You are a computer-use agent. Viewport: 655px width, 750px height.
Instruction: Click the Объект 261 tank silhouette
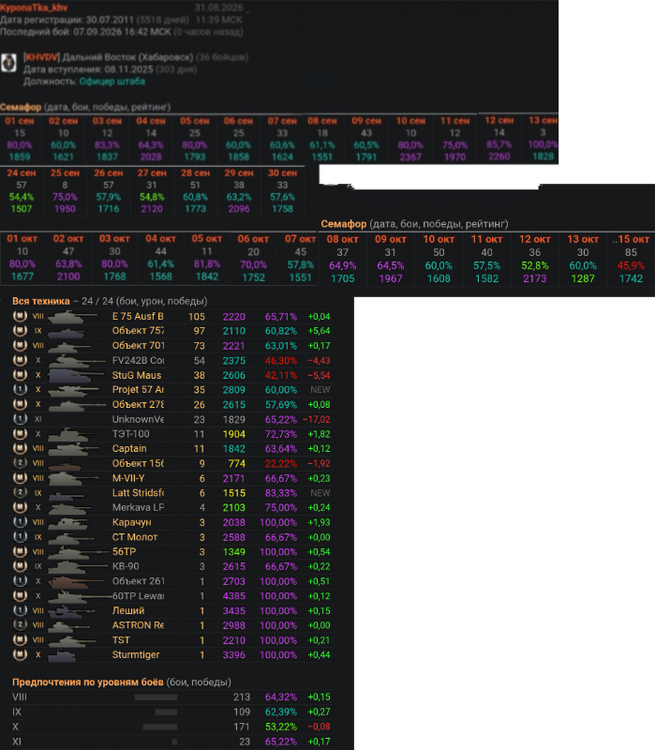point(77,582)
